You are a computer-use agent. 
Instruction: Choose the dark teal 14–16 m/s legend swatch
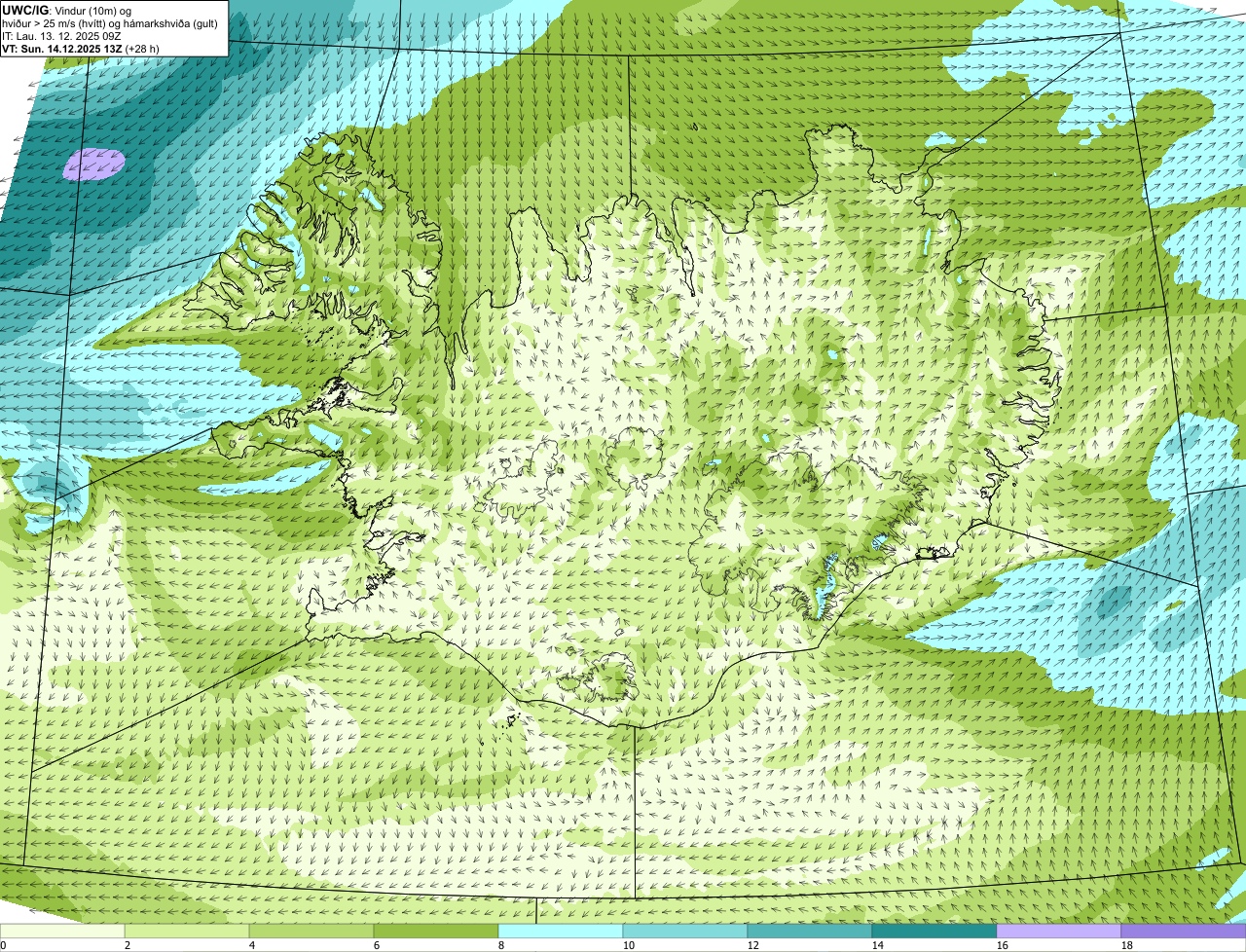point(934,931)
